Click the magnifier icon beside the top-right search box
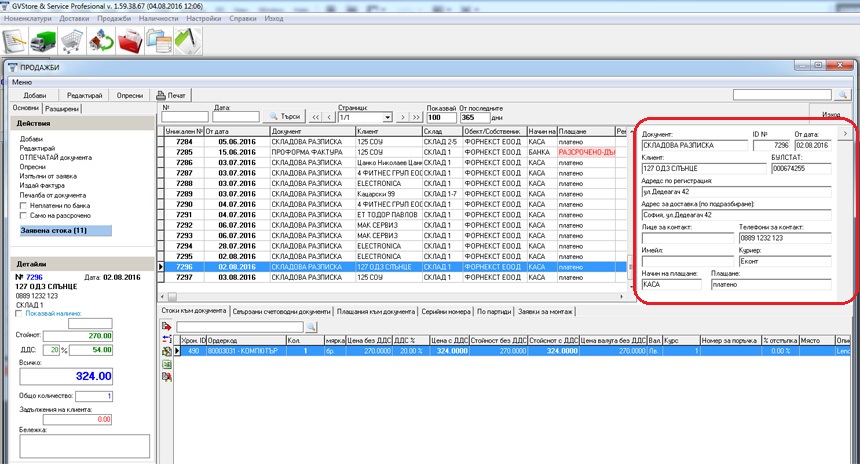 [842, 95]
